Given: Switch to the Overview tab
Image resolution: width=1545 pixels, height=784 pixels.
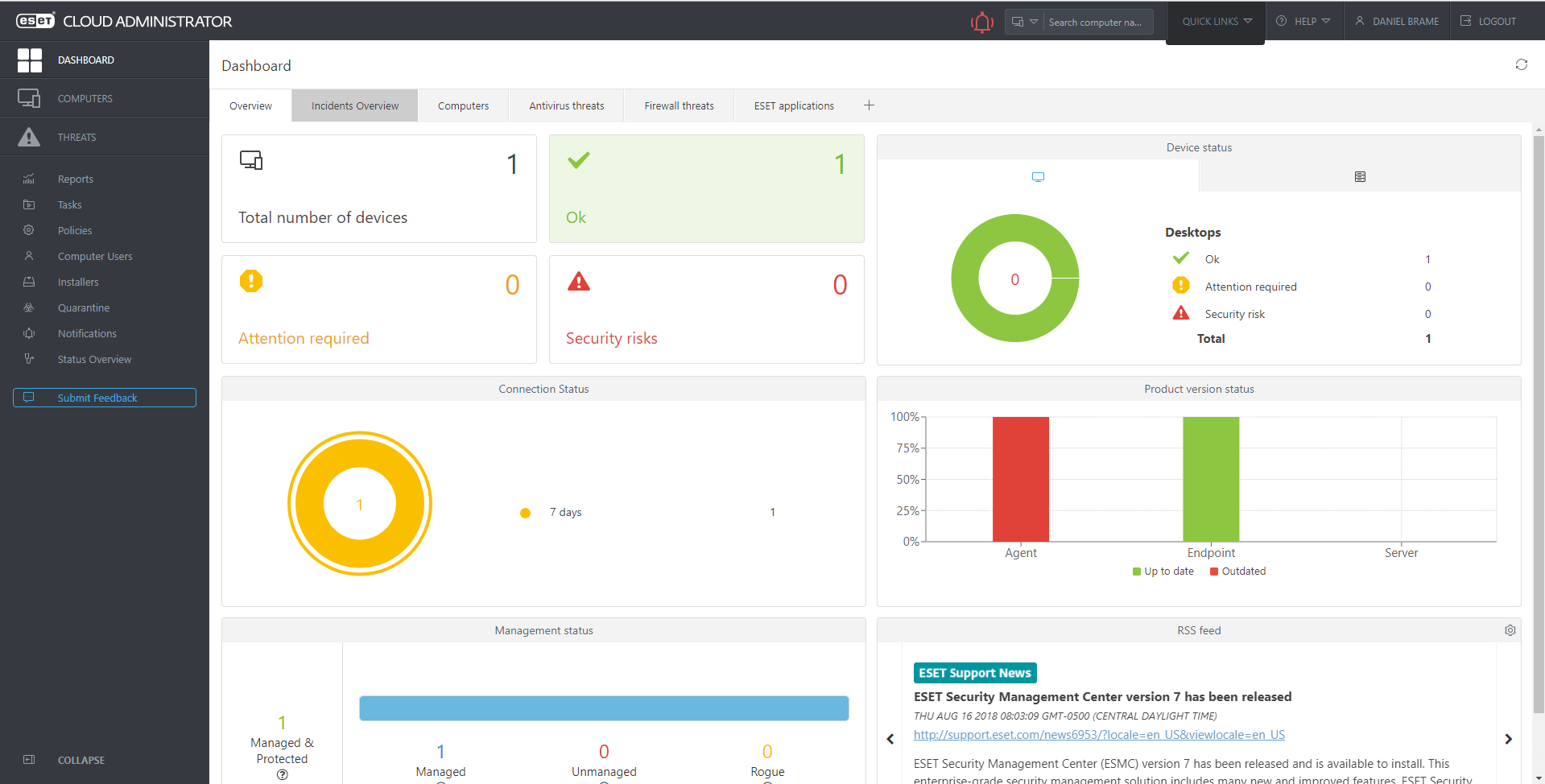Looking at the screenshot, I should [x=250, y=105].
